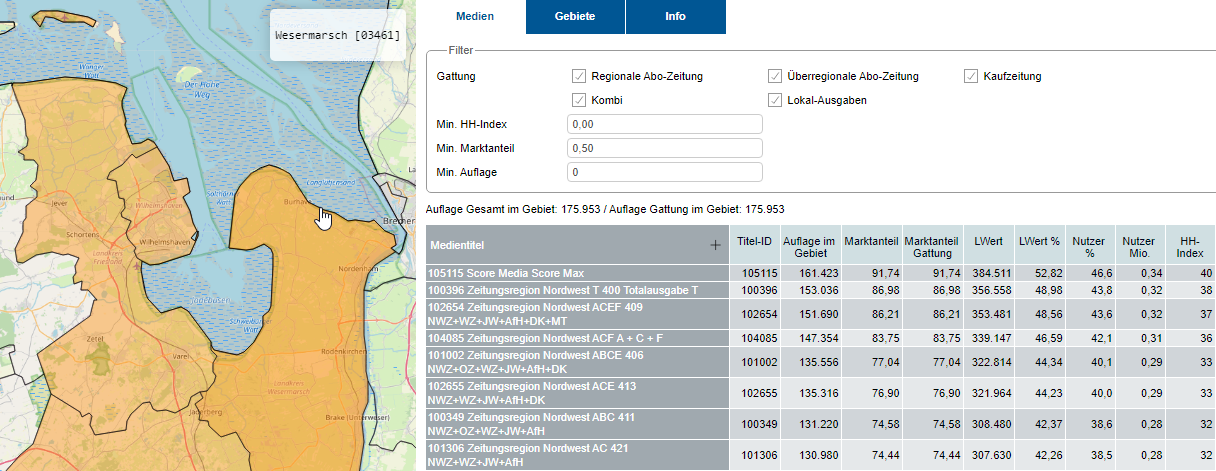Toggle Regionale Abo-Zeitung checkbox
Viewport: 1216px width, 471px height.
579,76
